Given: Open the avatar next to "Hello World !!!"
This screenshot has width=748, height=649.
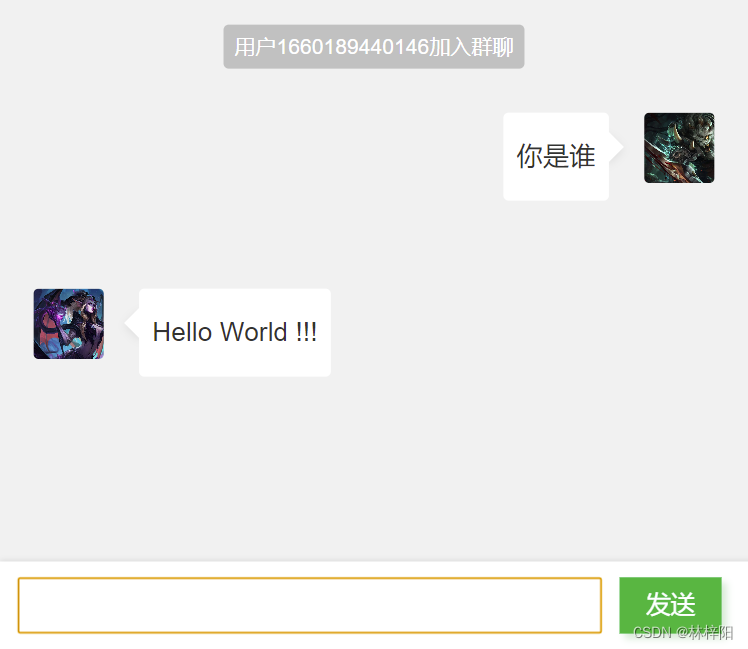Looking at the screenshot, I should [x=69, y=324].
